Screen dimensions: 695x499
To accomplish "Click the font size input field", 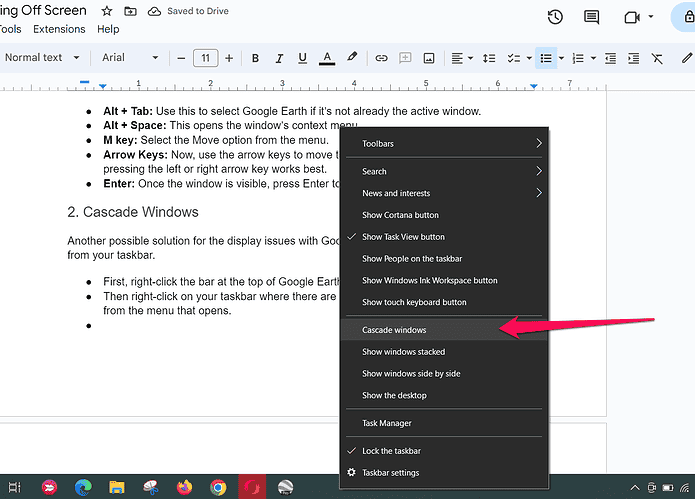I will click(x=205, y=58).
